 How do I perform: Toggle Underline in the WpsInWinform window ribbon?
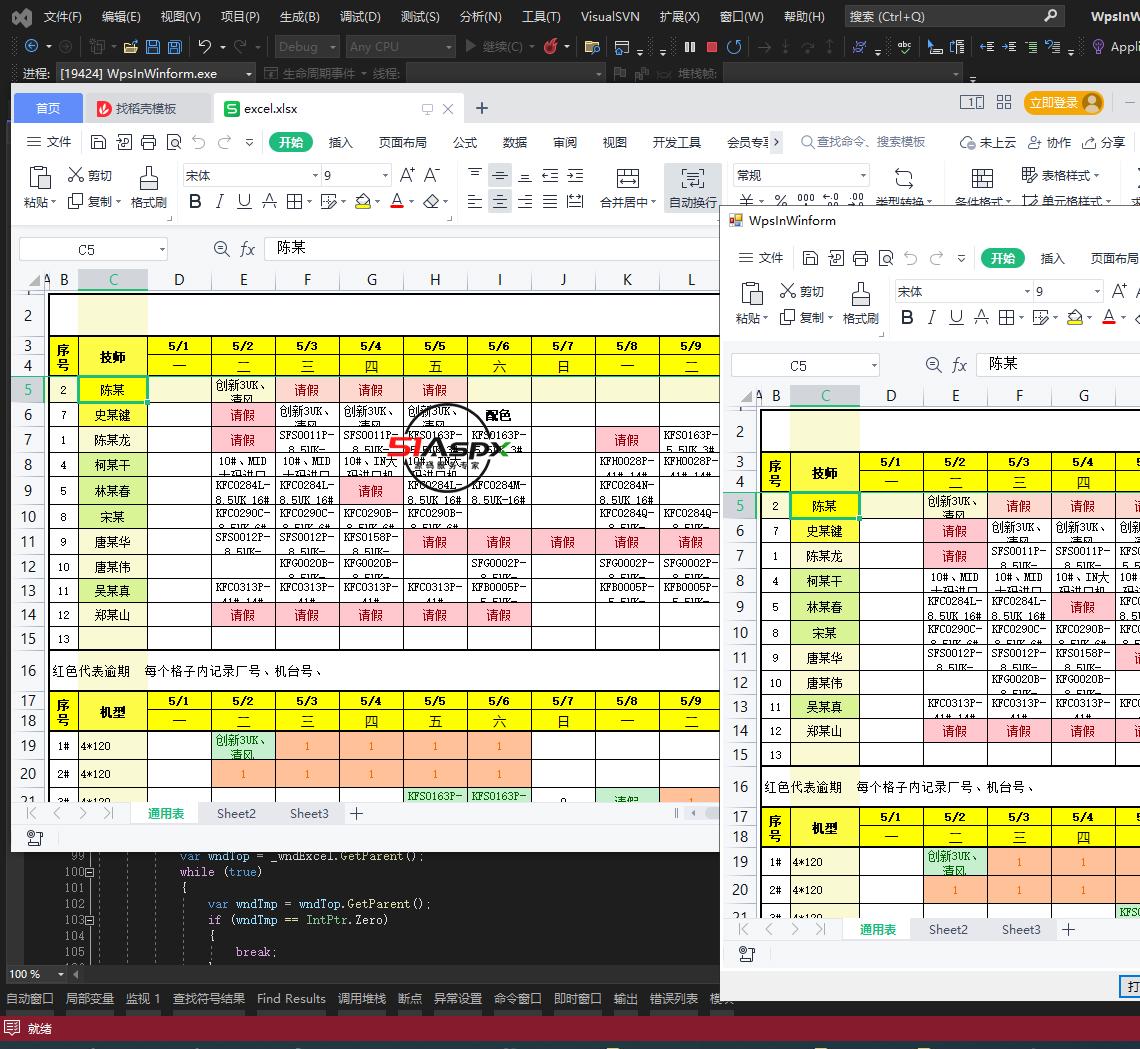[x=956, y=318]
